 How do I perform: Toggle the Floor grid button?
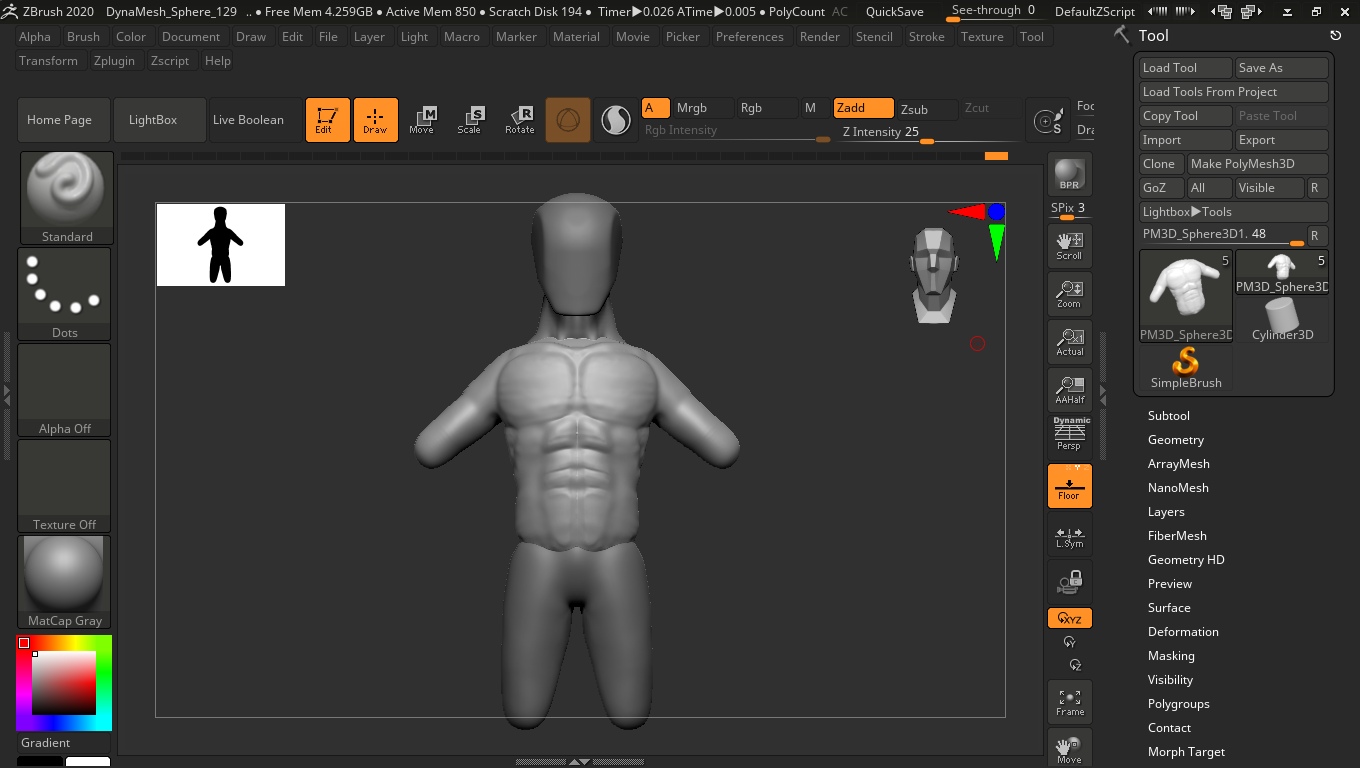tap(1069, 486)
